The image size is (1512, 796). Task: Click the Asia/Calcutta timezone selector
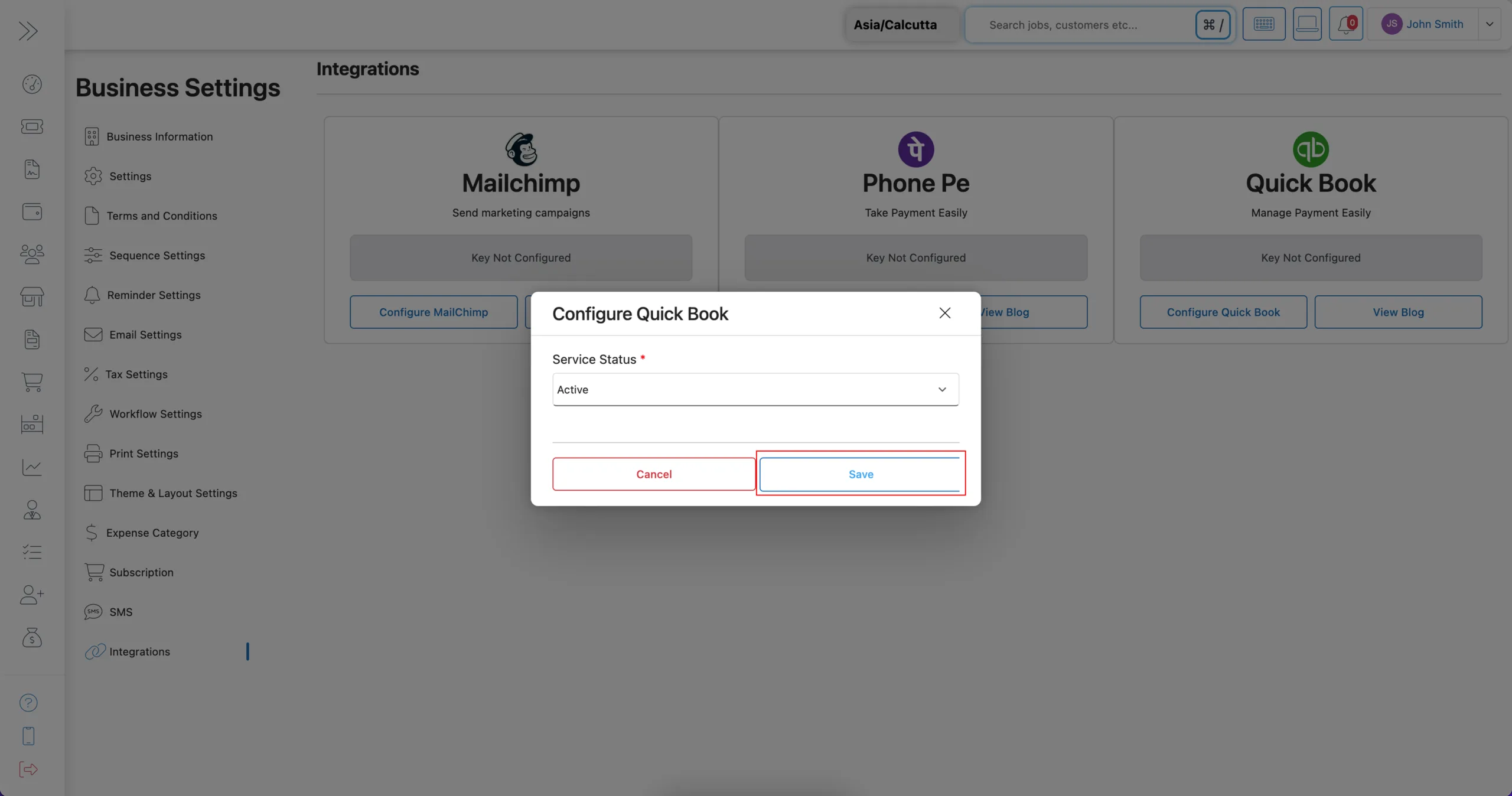[x=902, y=25]
